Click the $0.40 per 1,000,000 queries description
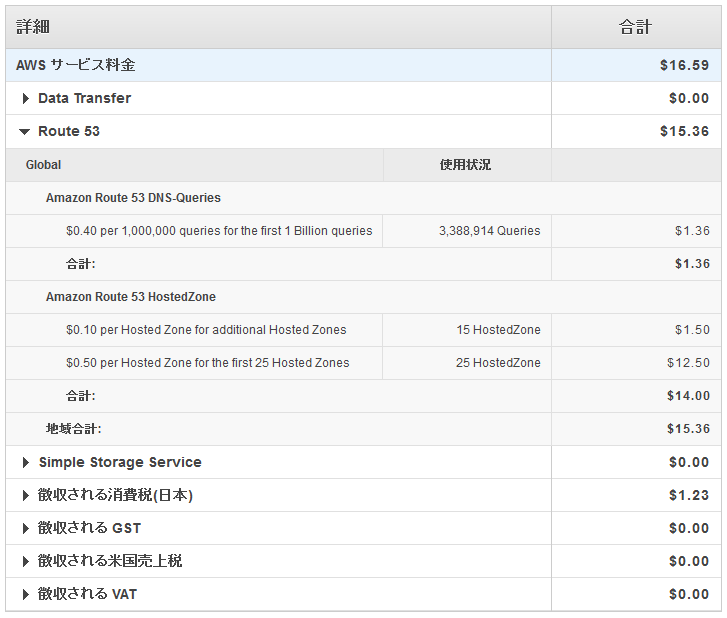The image size is (727, 618). (x=219, y=231)
